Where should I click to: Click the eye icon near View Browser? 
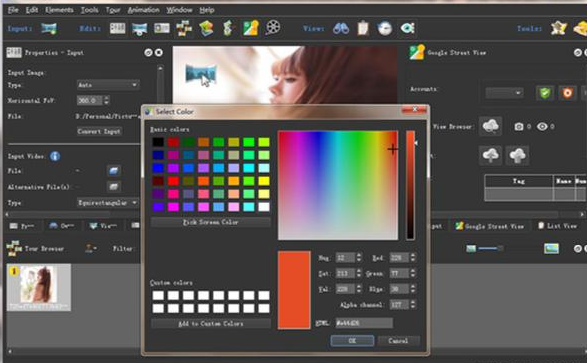(542, 126)
